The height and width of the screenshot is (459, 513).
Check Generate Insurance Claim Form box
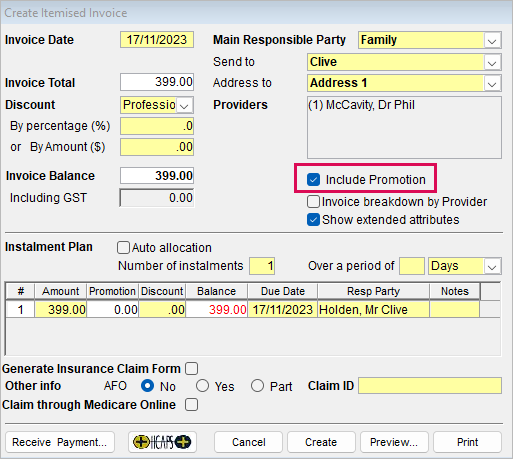(x=192, y=369)
